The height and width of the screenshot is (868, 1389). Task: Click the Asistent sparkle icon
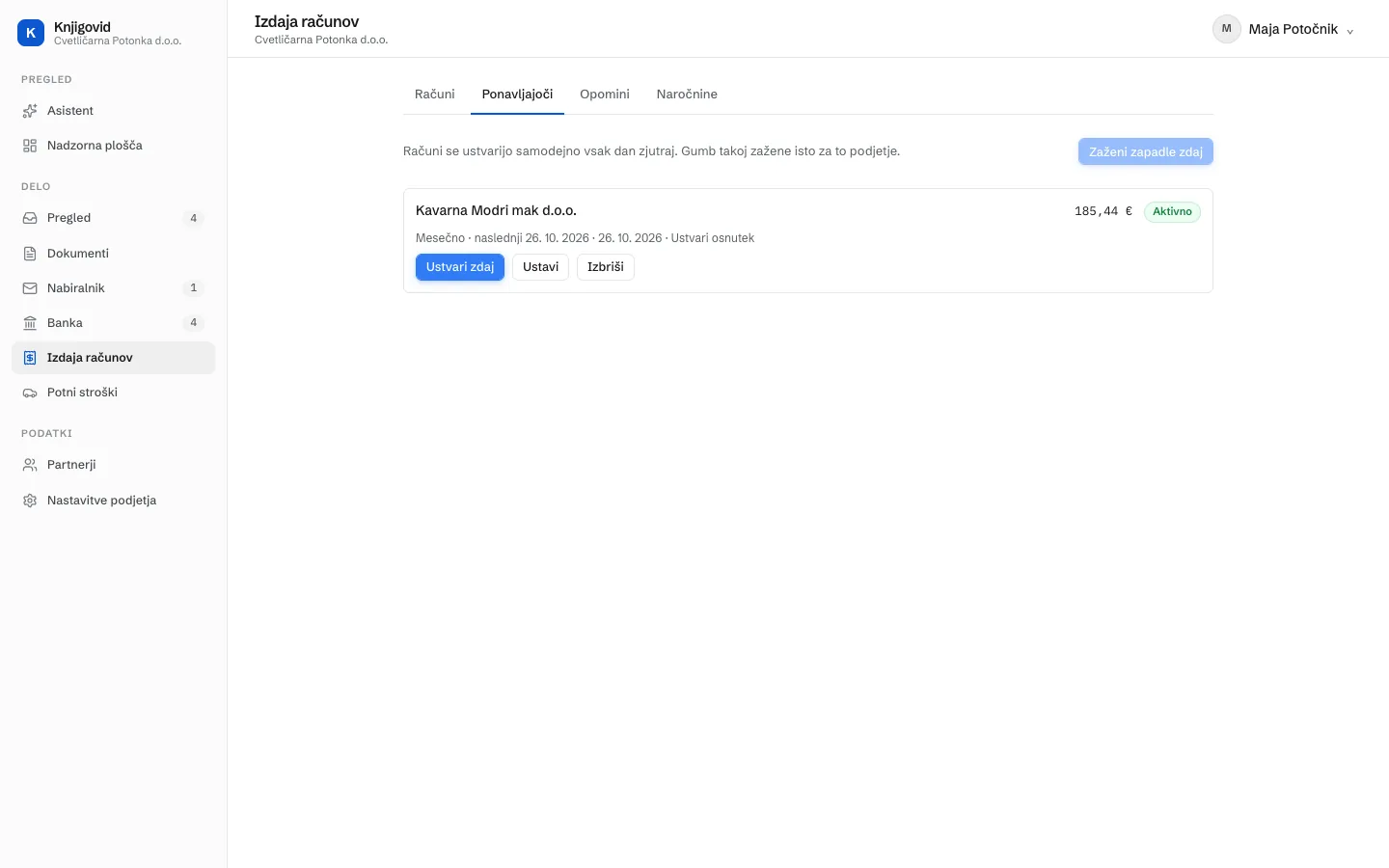click(x=30, y=111)
